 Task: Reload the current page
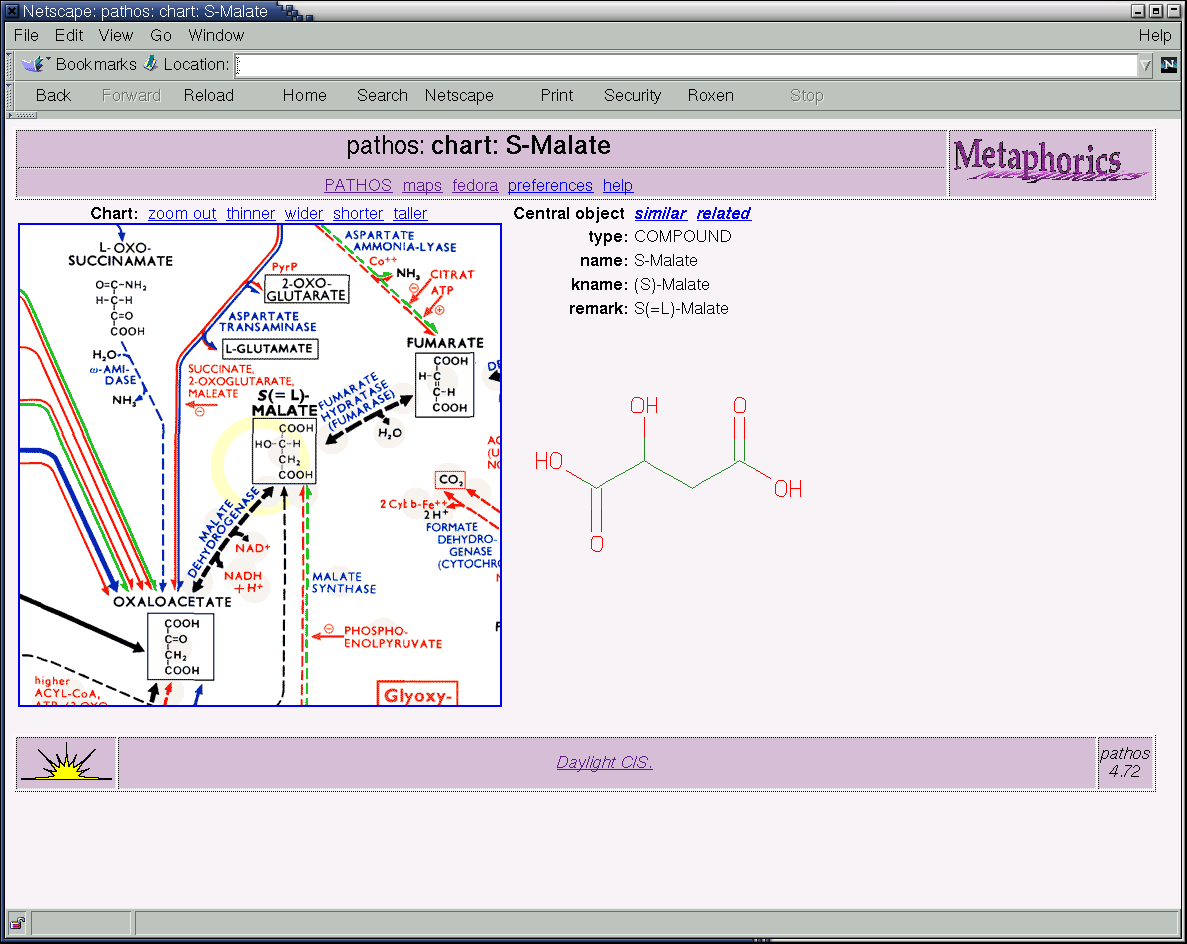(209, 95)
